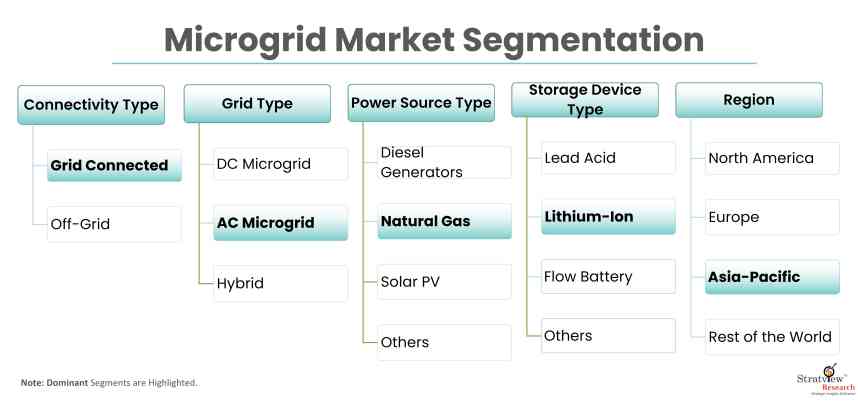Click the Off-Grid segment box
Screen dimensions: 858x410
[114, 224]
